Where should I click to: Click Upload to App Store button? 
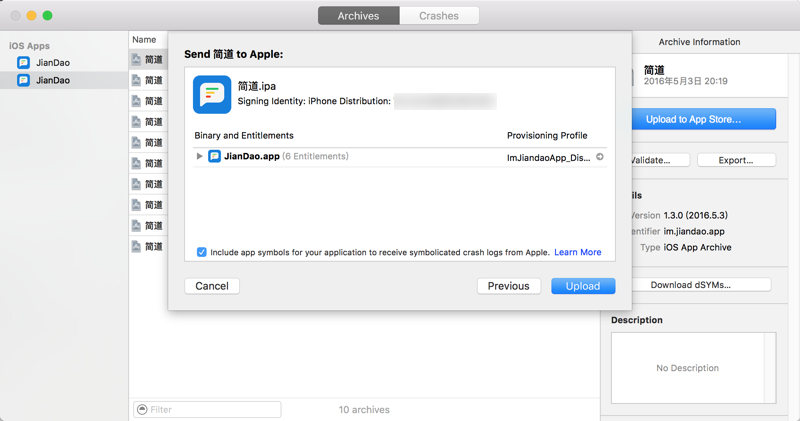coord(704,119)
